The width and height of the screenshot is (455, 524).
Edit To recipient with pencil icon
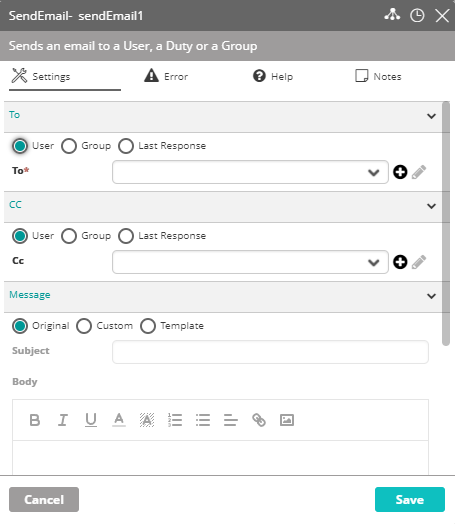click(419, 172)
